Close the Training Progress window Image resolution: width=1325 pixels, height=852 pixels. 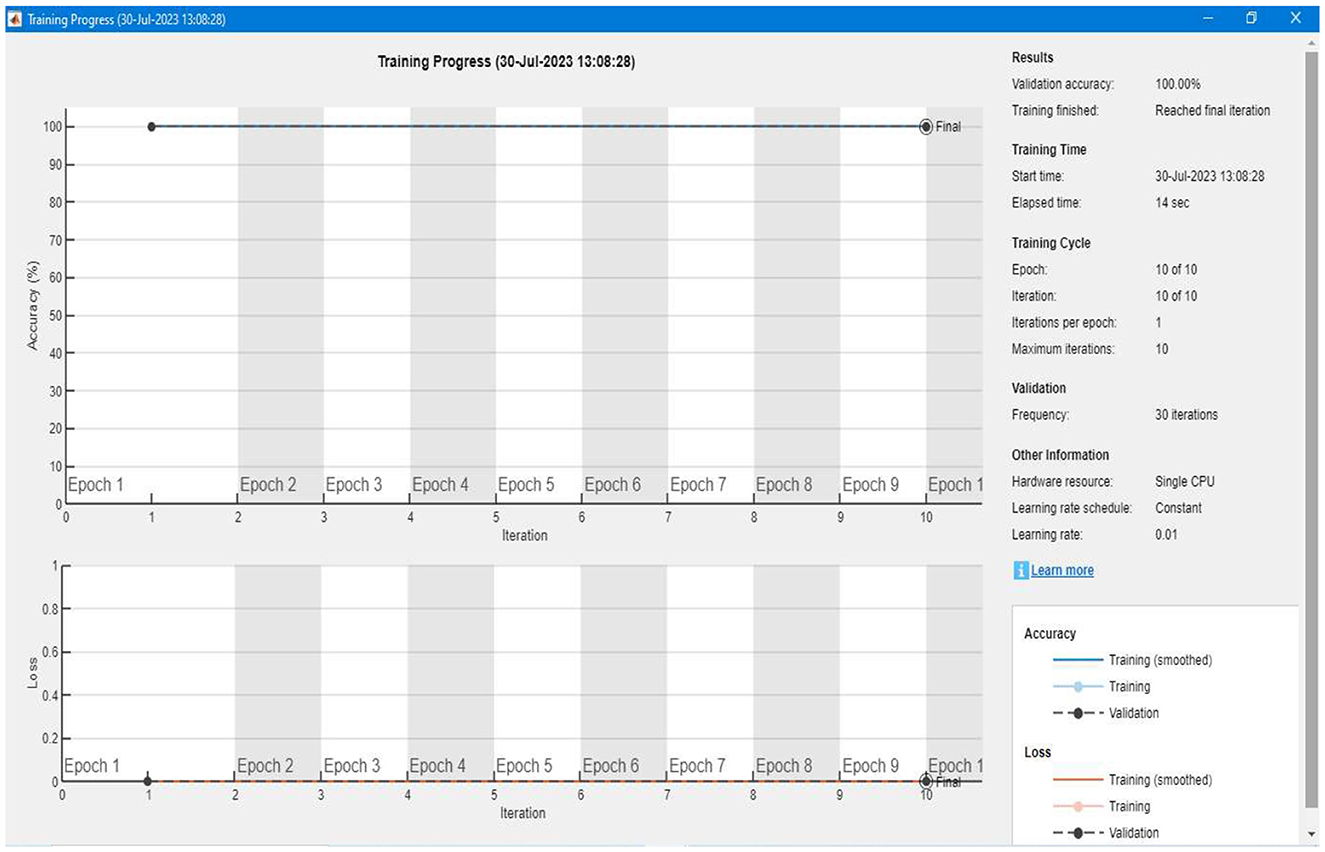pos(1296,18)
